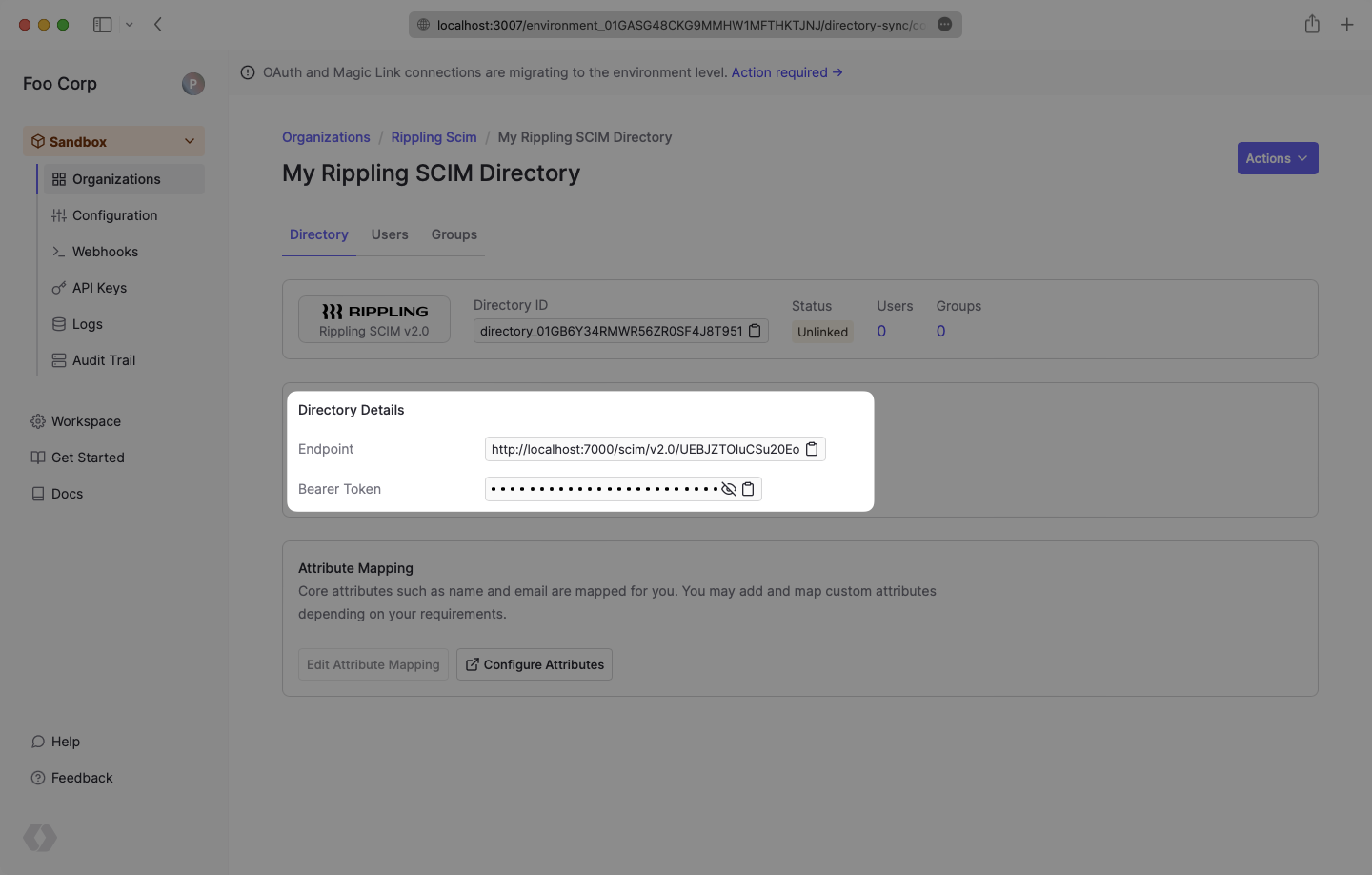Click the Endpoint URL field

[x=645, y=449]
